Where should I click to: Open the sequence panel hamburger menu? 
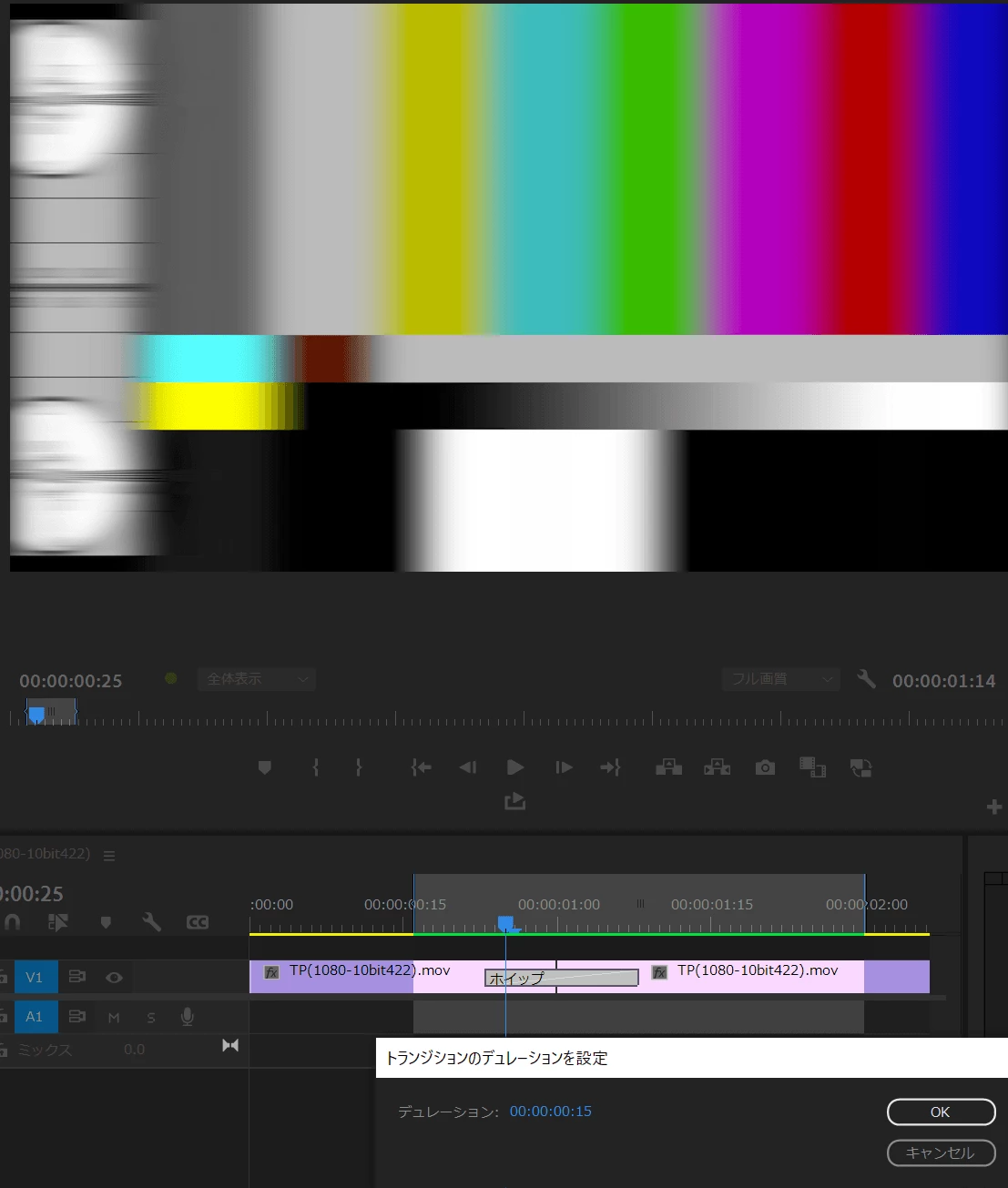109,856
